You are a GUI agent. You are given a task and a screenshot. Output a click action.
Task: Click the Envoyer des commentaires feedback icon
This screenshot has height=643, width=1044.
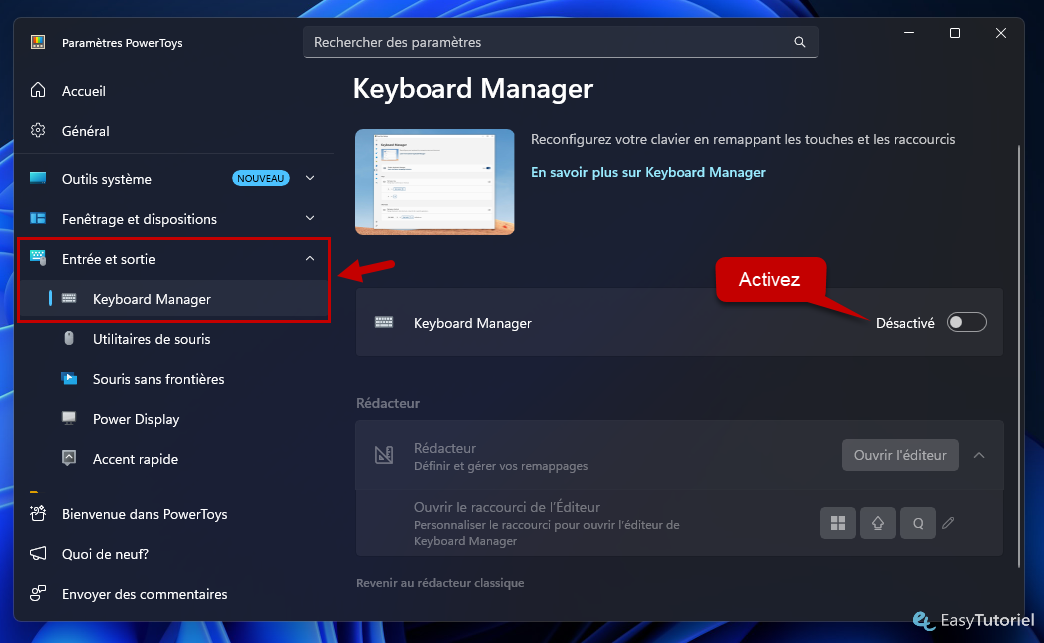pyautogui.click(x=38, y=593)
